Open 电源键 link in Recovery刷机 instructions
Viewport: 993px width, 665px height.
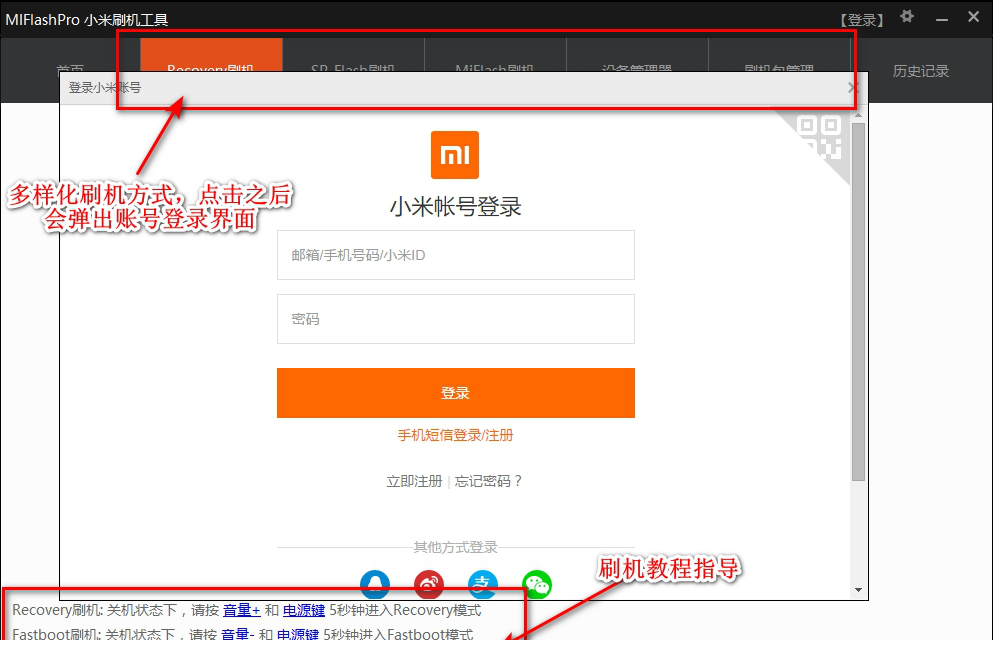304,611
